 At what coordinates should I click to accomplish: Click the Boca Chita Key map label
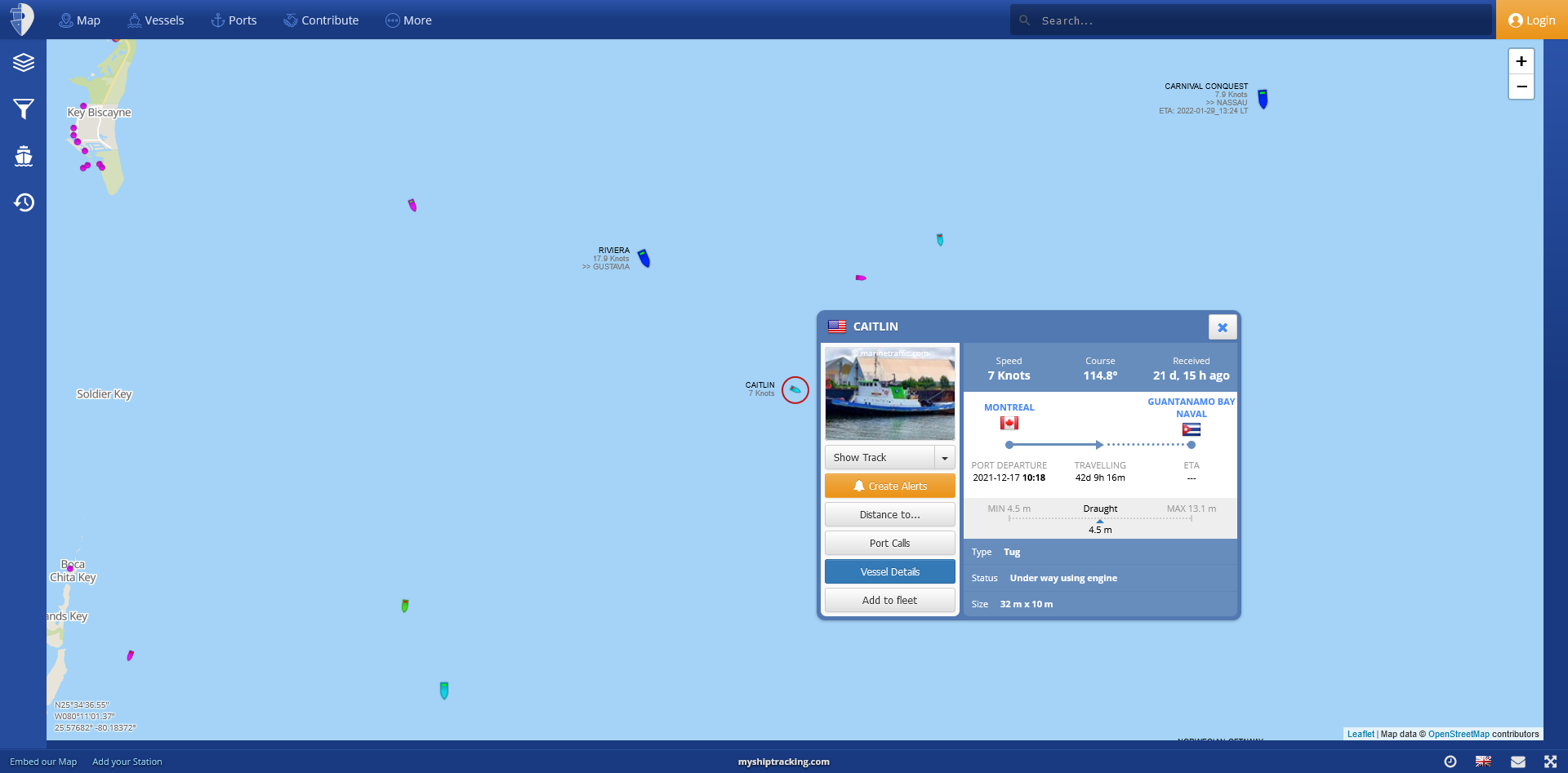tap(73, 571)
